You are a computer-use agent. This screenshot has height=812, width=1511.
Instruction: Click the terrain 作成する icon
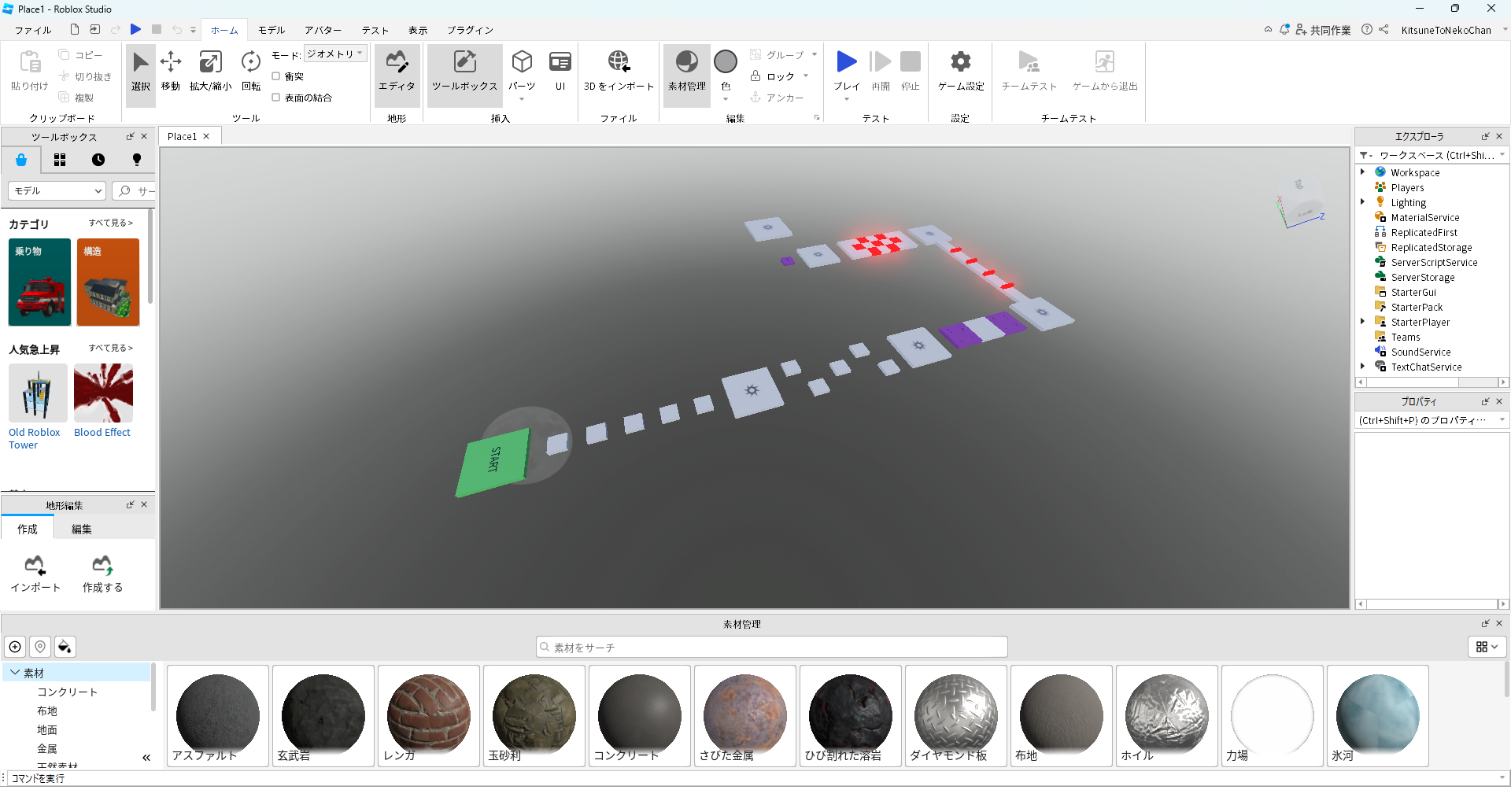(102, 565)
